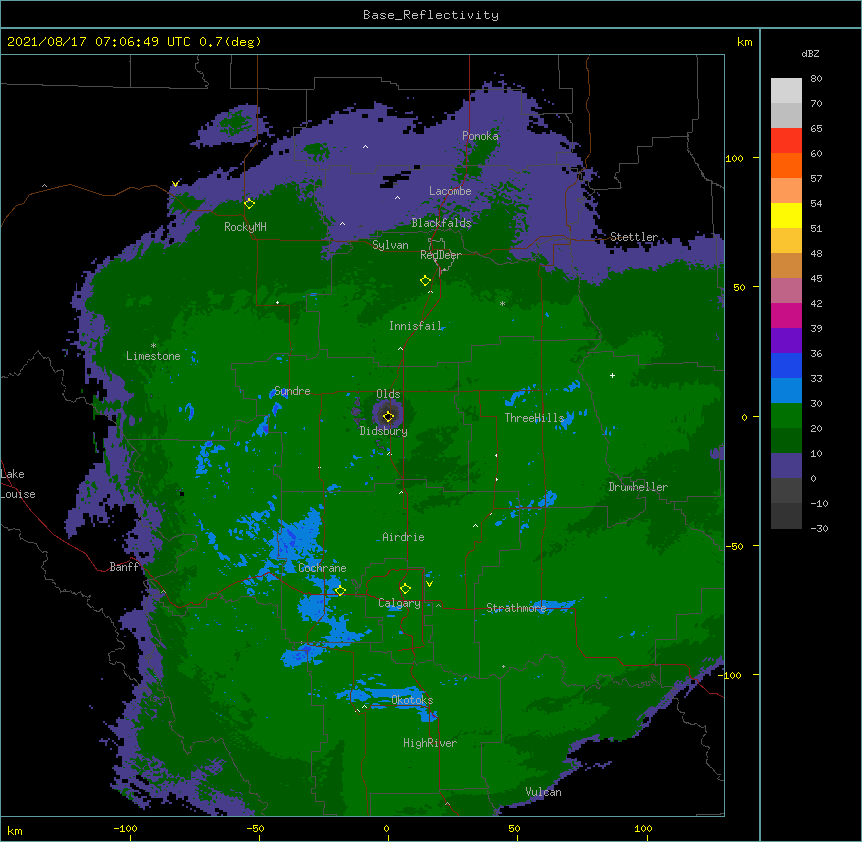Image resolution: width=862 pixels, height=842 pixels.
Task: Select the light blue 30–33 dBZ swatch
Action: click(786, 390)
